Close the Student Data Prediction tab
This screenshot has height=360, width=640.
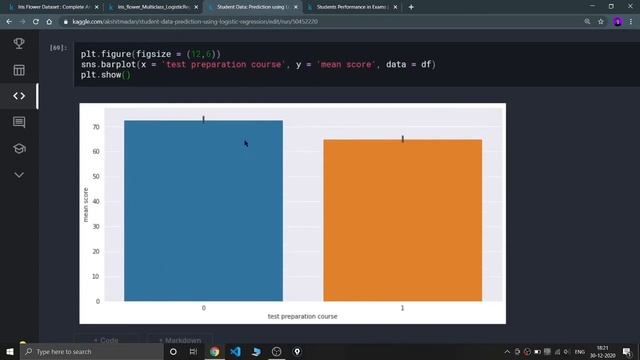point(296,7)
